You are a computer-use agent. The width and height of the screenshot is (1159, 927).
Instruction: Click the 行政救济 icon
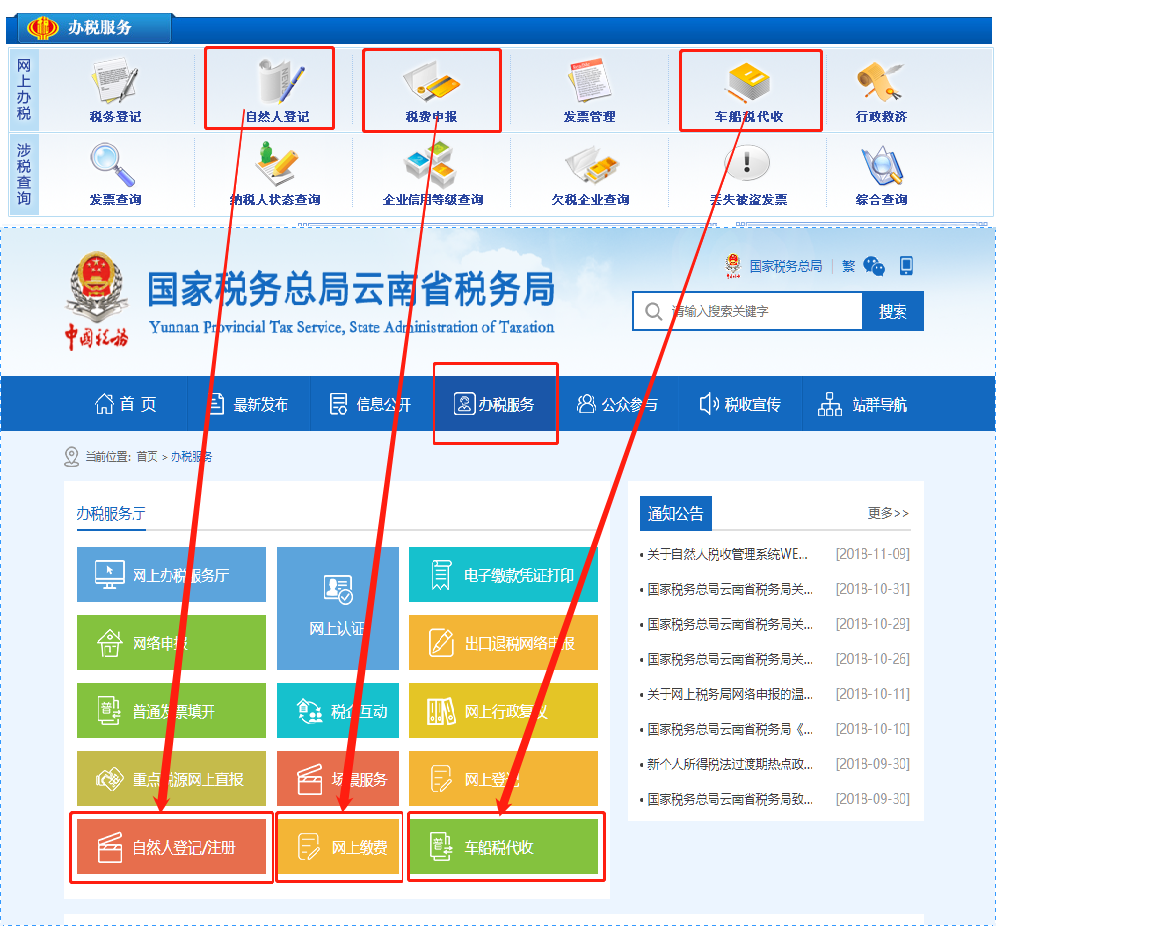[x=881, y=90]
